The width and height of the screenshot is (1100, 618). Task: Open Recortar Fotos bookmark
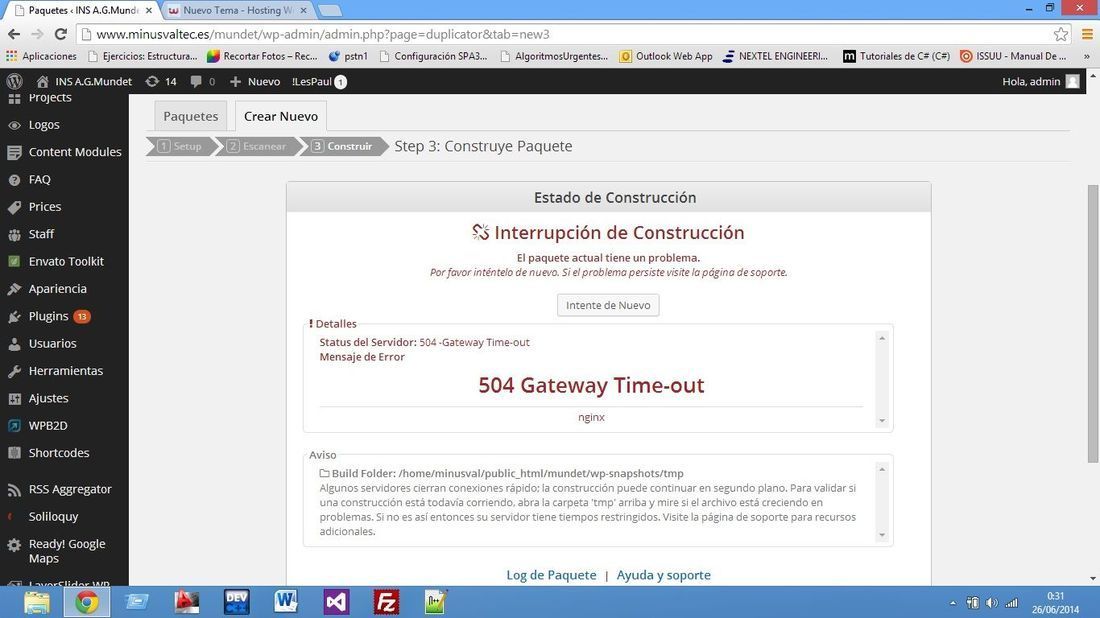[x=263, y=56]
